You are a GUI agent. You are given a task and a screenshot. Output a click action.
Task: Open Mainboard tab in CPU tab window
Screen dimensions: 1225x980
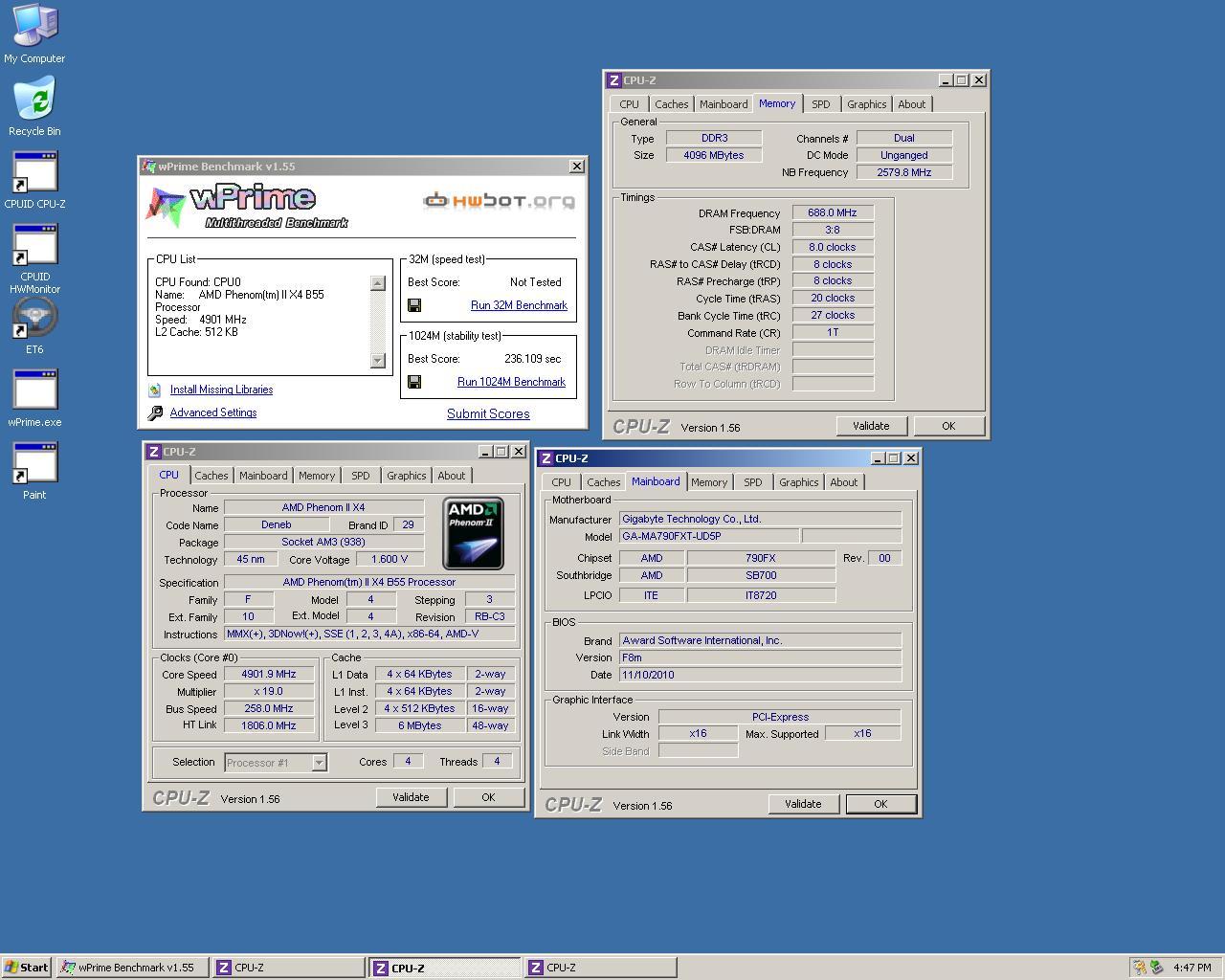pyautogui.click(x=263, y=476)
